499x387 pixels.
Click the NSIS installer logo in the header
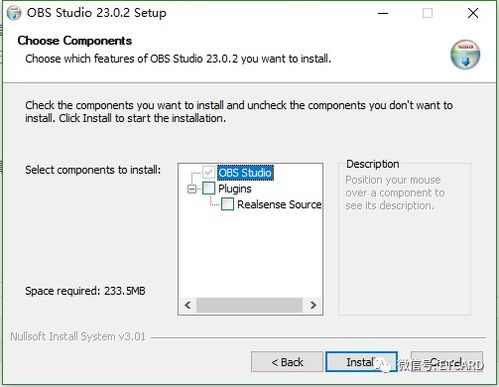465,55
